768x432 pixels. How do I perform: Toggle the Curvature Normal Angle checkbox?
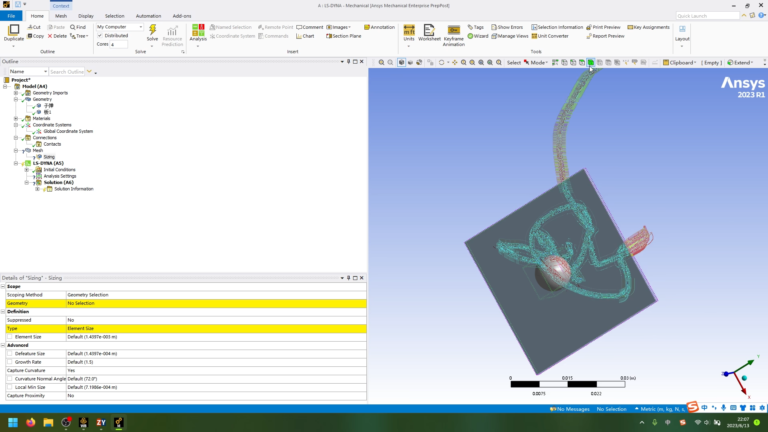point(10,379)
